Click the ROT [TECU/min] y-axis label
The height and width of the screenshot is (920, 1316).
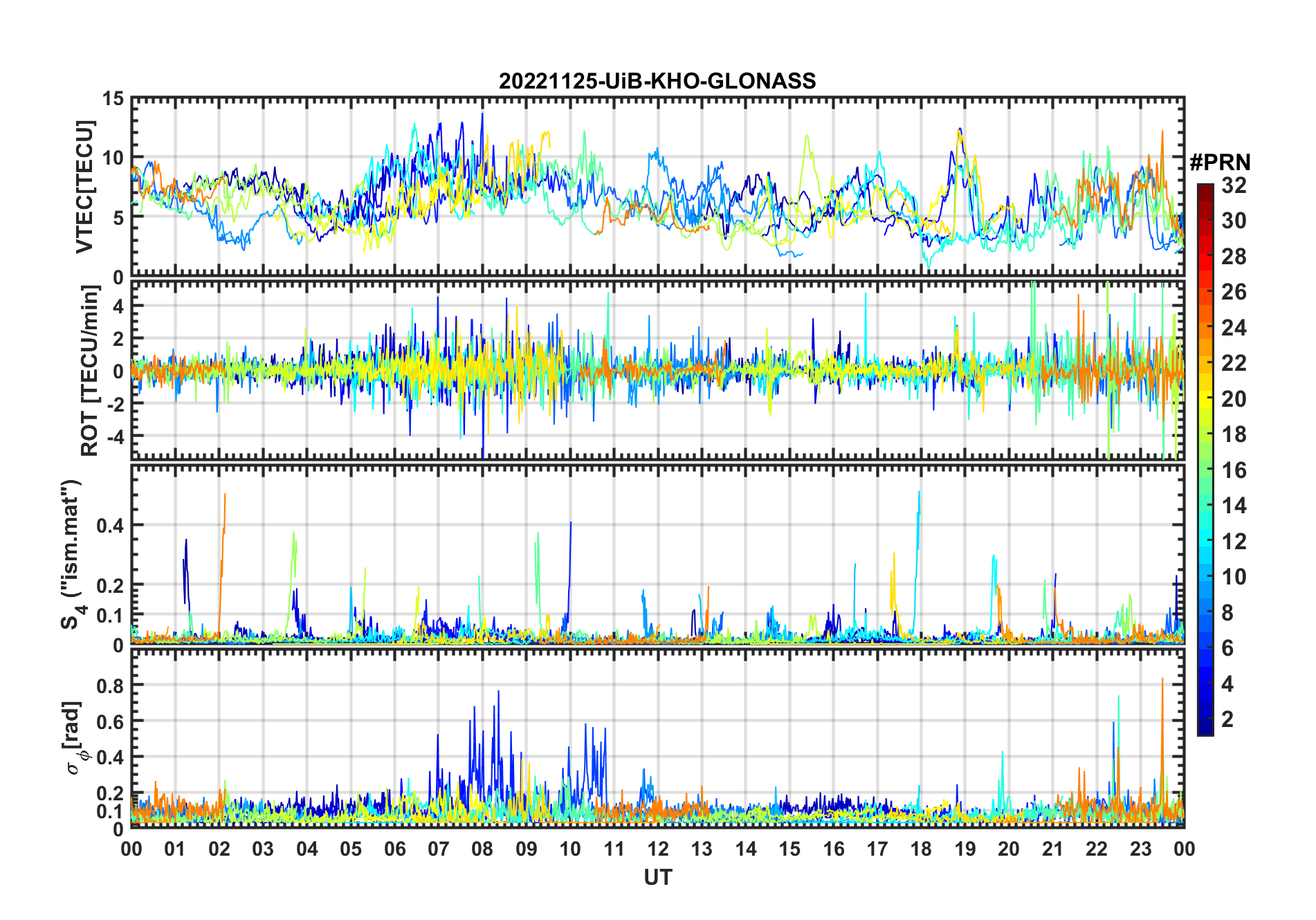point(90,371)
